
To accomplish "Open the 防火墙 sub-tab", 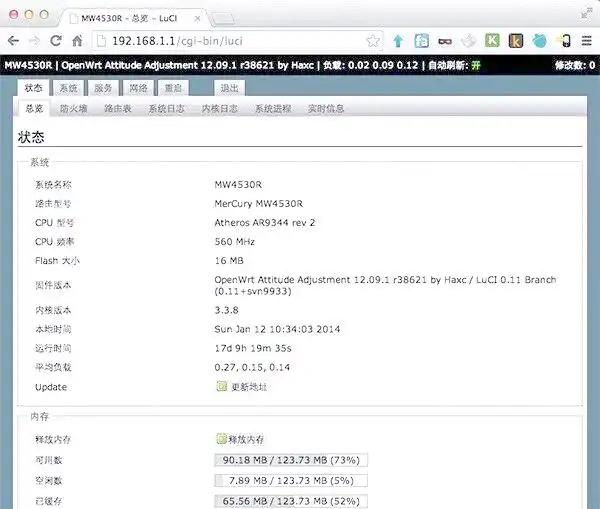I will 73,109.
